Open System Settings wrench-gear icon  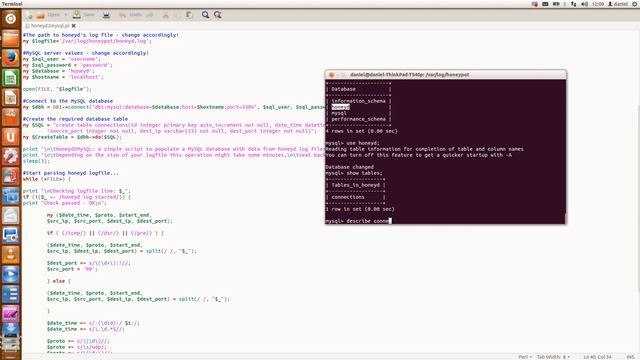tap(11, 156)
